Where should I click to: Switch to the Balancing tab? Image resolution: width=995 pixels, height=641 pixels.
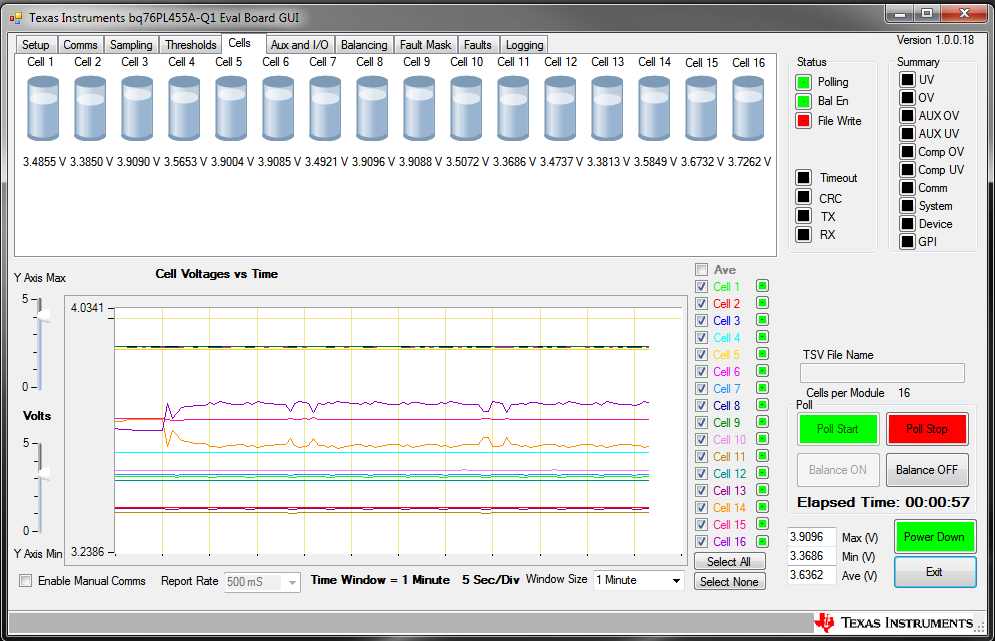(364, 44)
